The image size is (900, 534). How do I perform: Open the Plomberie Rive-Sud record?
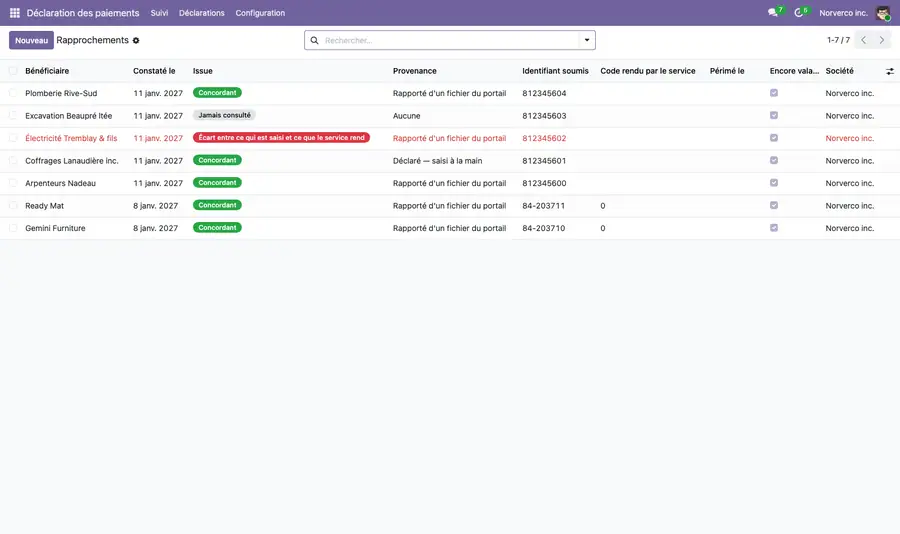tap(61, 93)
